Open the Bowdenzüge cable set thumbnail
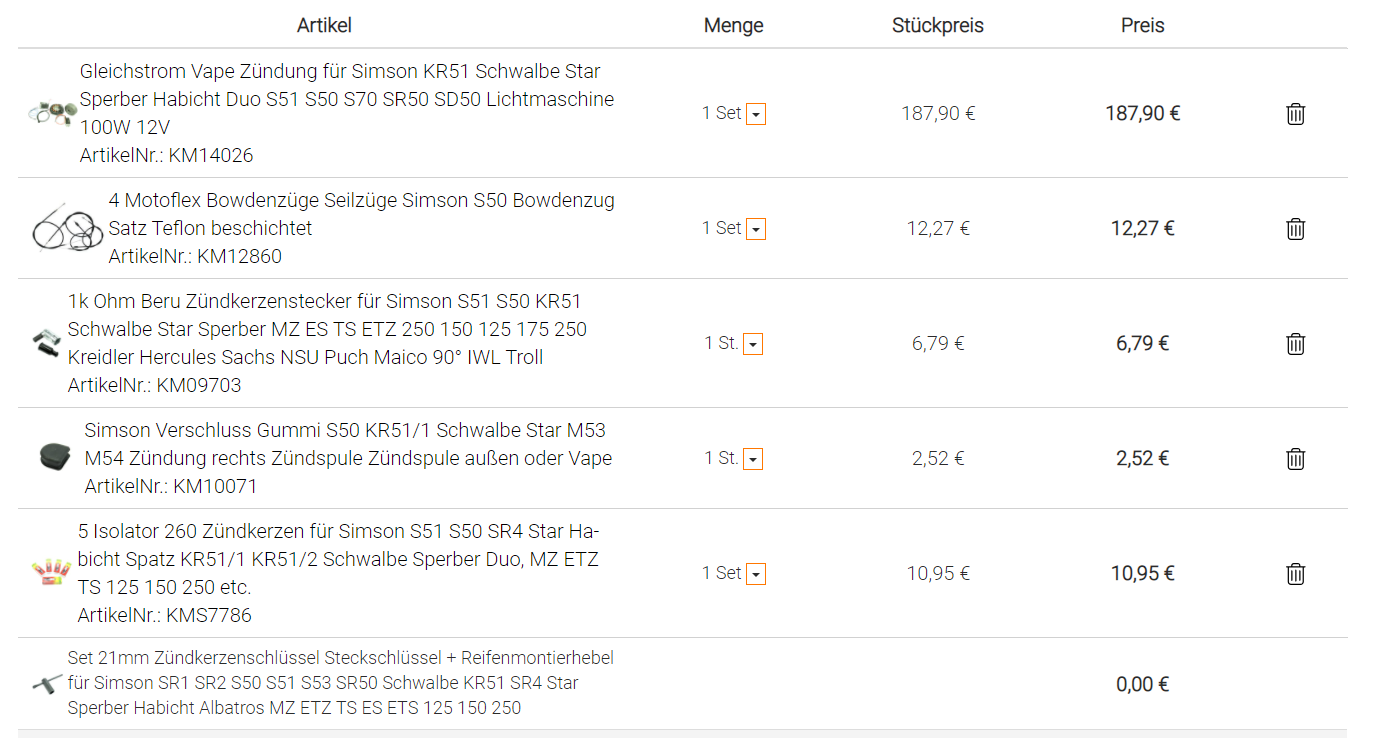This screenshot has width=1374, height=738. [x=67, y=229]
